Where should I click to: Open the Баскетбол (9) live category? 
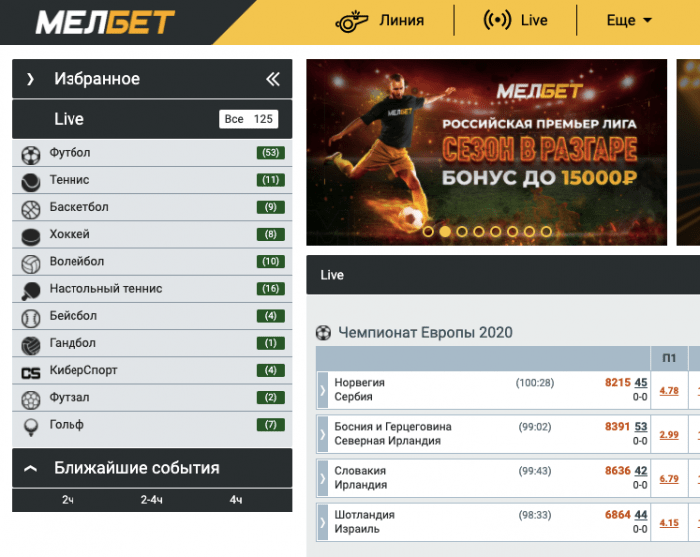[152, 208]
